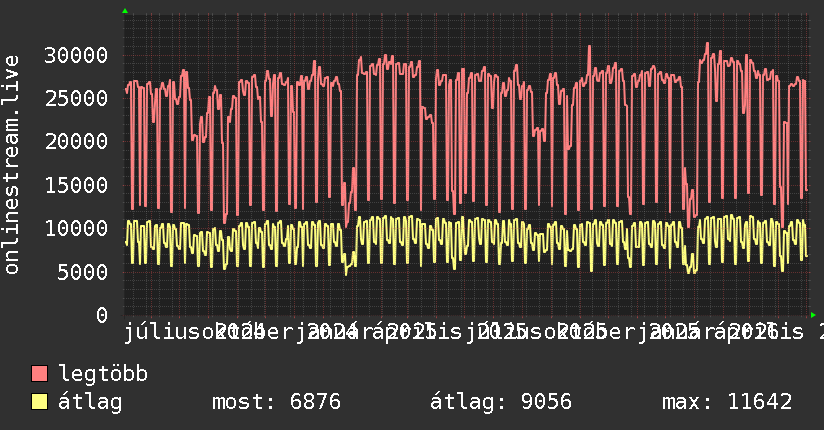Click the 'max: 11642' statistic

click(727, 402)
